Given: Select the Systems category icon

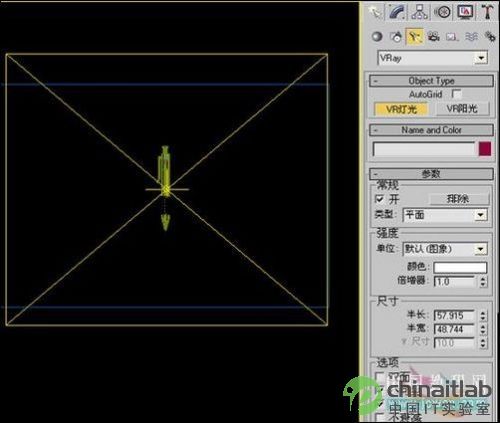Looking at the screenshot, I should (x=490, y=36).
